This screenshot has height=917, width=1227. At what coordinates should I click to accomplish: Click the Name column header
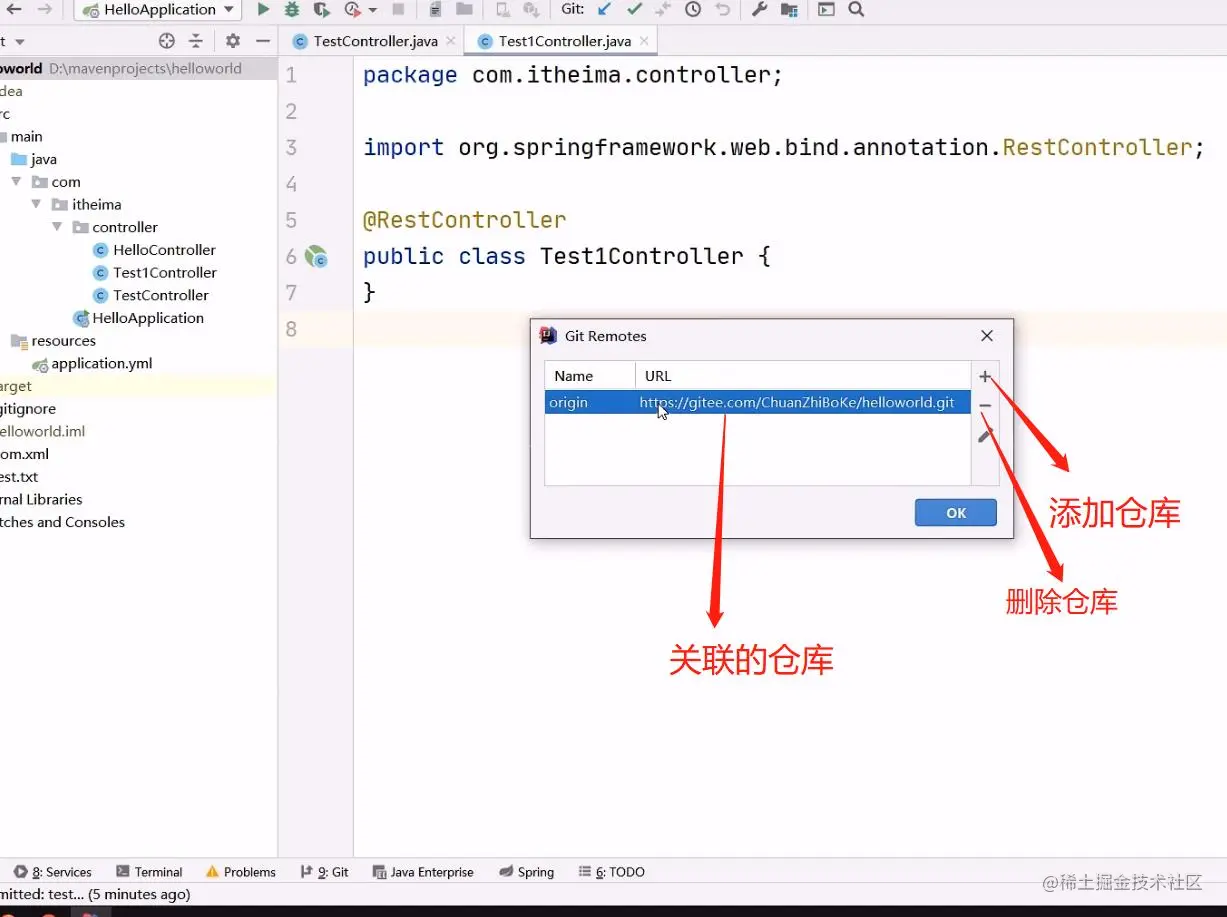tap(590, 376)
